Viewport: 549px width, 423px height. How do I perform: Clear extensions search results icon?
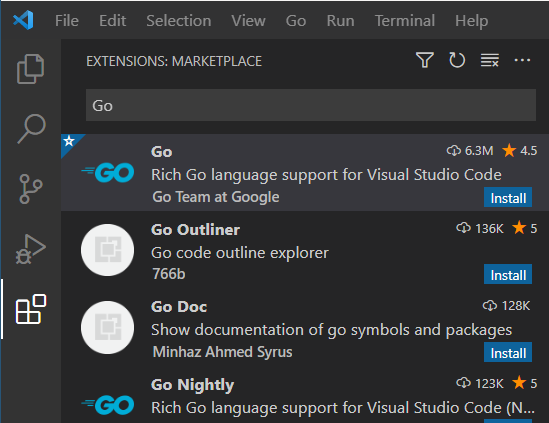coord(489,60)
